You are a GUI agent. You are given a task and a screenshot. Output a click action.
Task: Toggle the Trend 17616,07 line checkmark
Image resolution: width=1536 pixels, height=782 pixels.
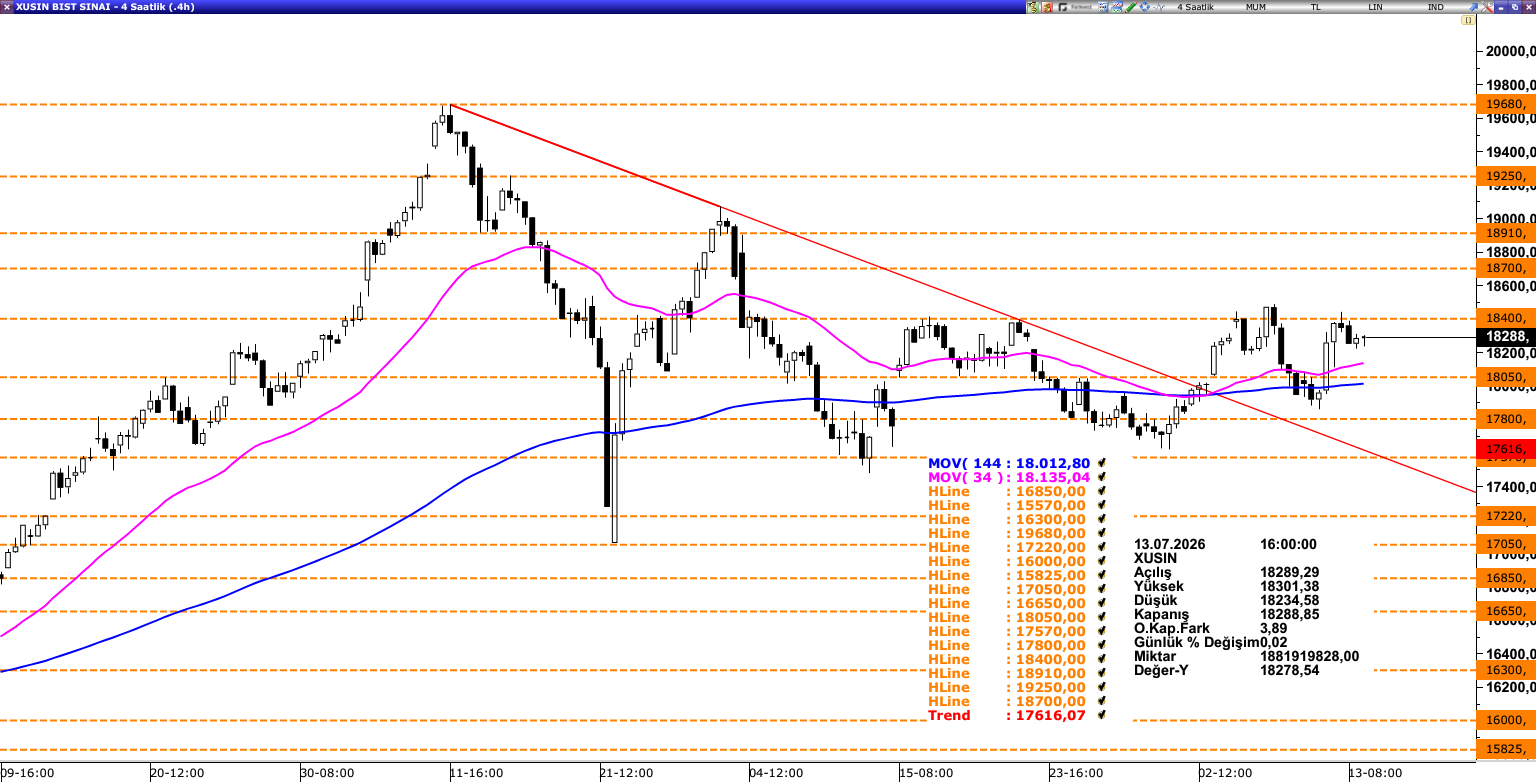1101,715
